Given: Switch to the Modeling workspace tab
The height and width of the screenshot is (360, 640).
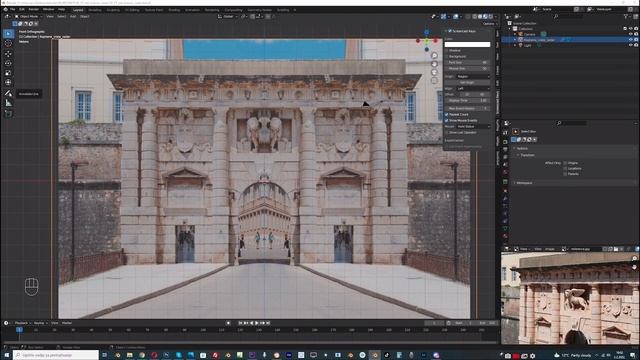Looking at the screenshot, I should point(95,10).
